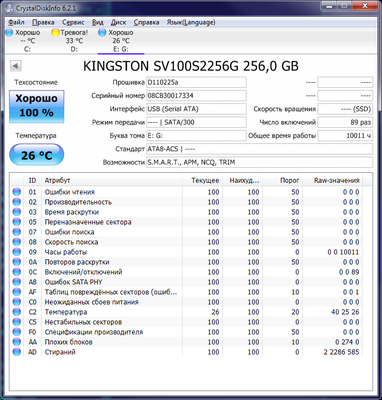Click the Raw-значения column header
The height and width of the screenshot is (400, 382).
332,180
